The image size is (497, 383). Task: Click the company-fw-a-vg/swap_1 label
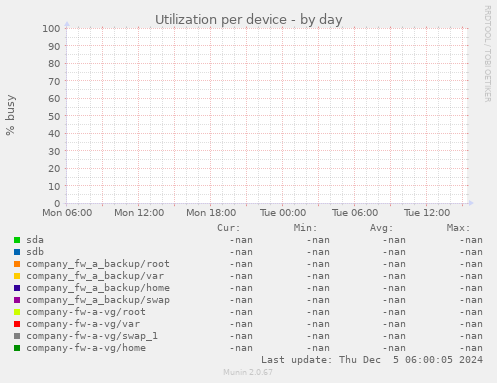click(92, 336)
